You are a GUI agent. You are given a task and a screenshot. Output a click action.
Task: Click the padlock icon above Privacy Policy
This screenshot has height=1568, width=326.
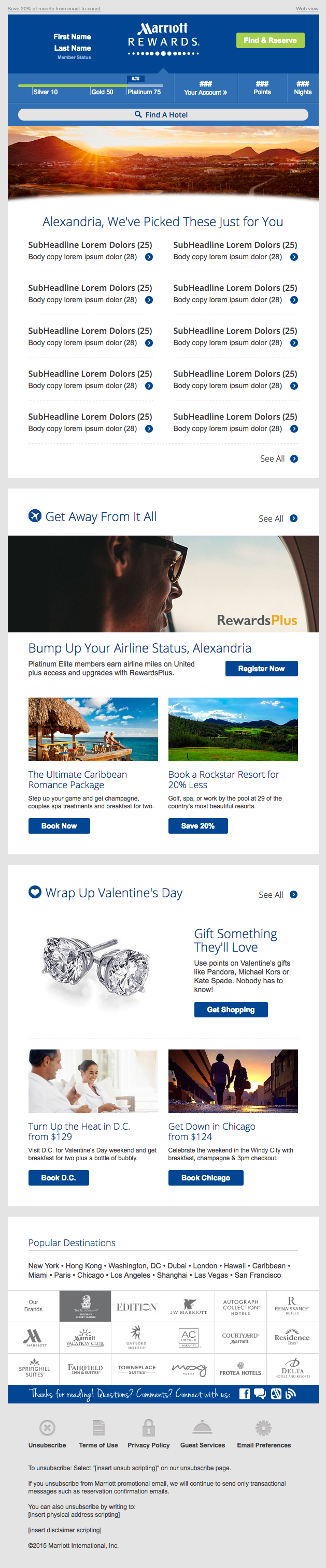tap(148, 1427)
